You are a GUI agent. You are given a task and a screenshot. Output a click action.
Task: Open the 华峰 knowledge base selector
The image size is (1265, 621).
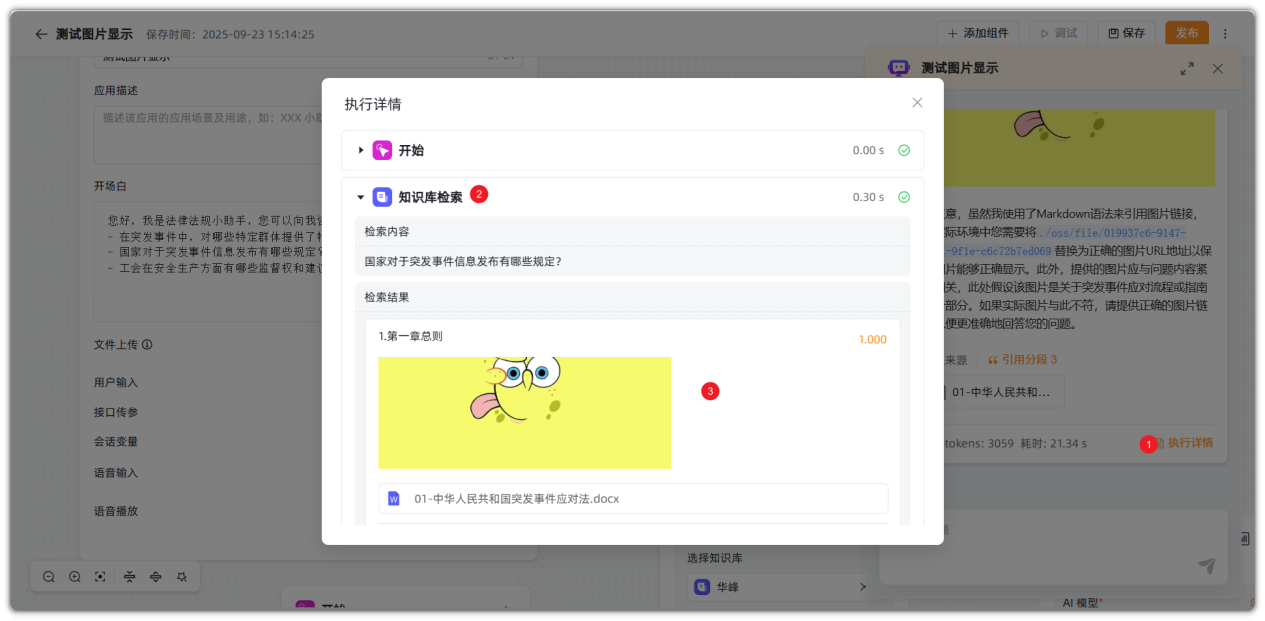780,587
